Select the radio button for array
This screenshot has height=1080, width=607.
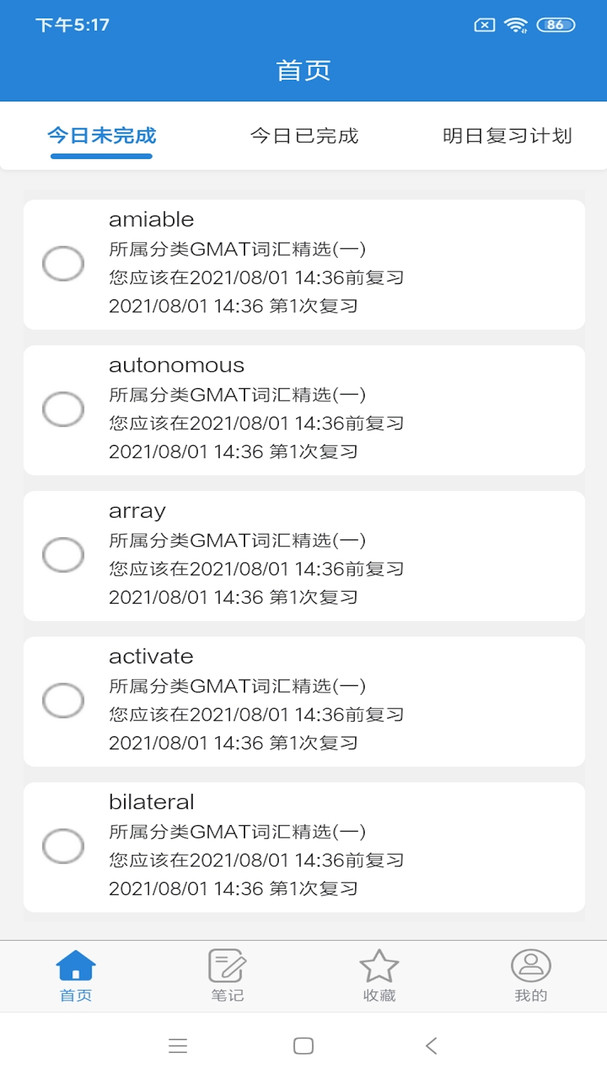click(x=63, y=555)
